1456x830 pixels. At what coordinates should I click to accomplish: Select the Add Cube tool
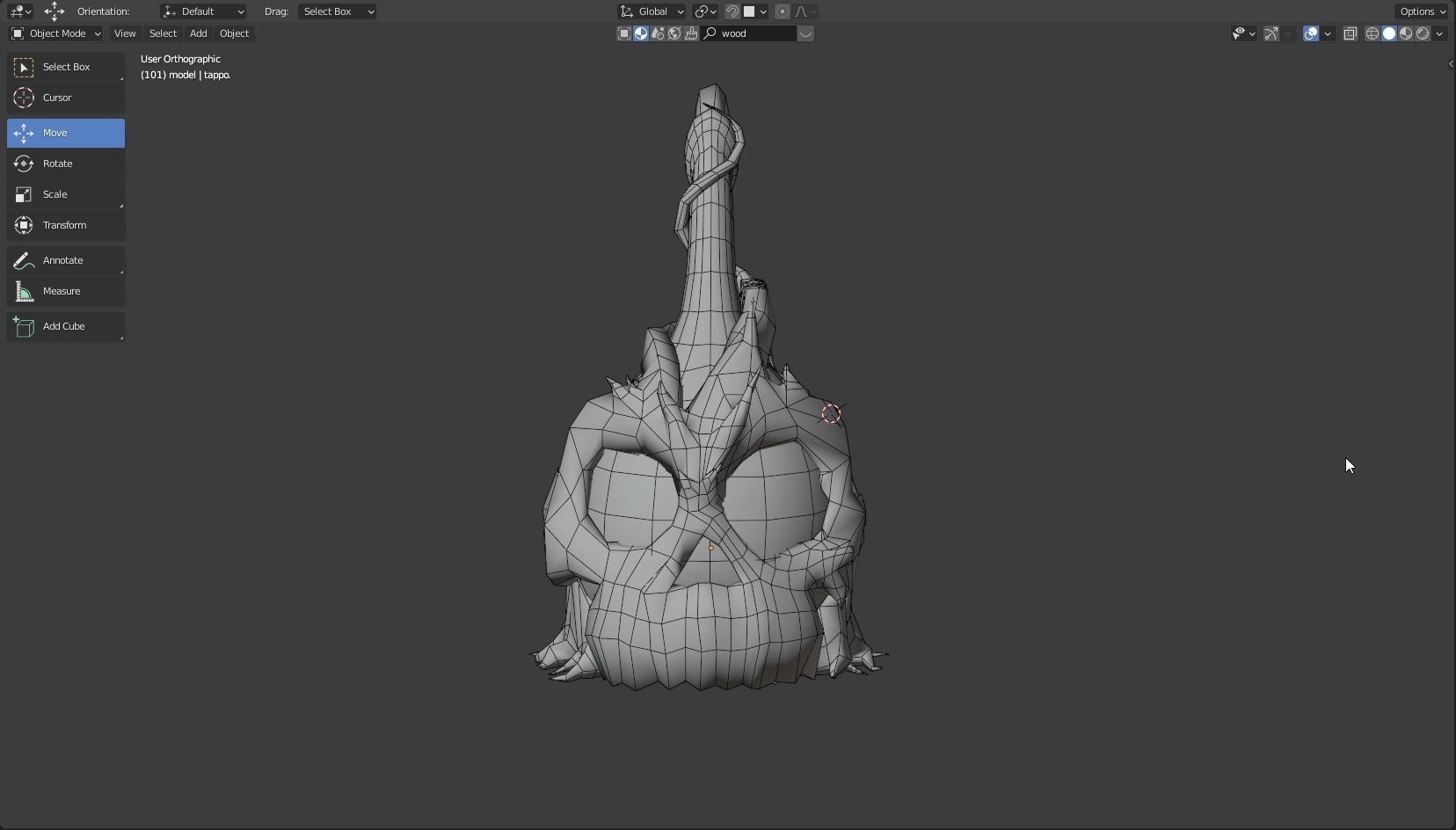[66, 326]
